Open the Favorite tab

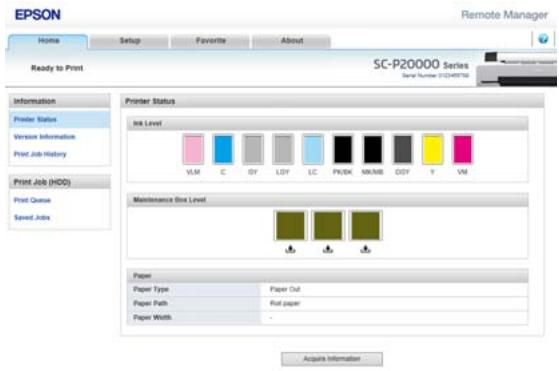(x=210, y=41)
